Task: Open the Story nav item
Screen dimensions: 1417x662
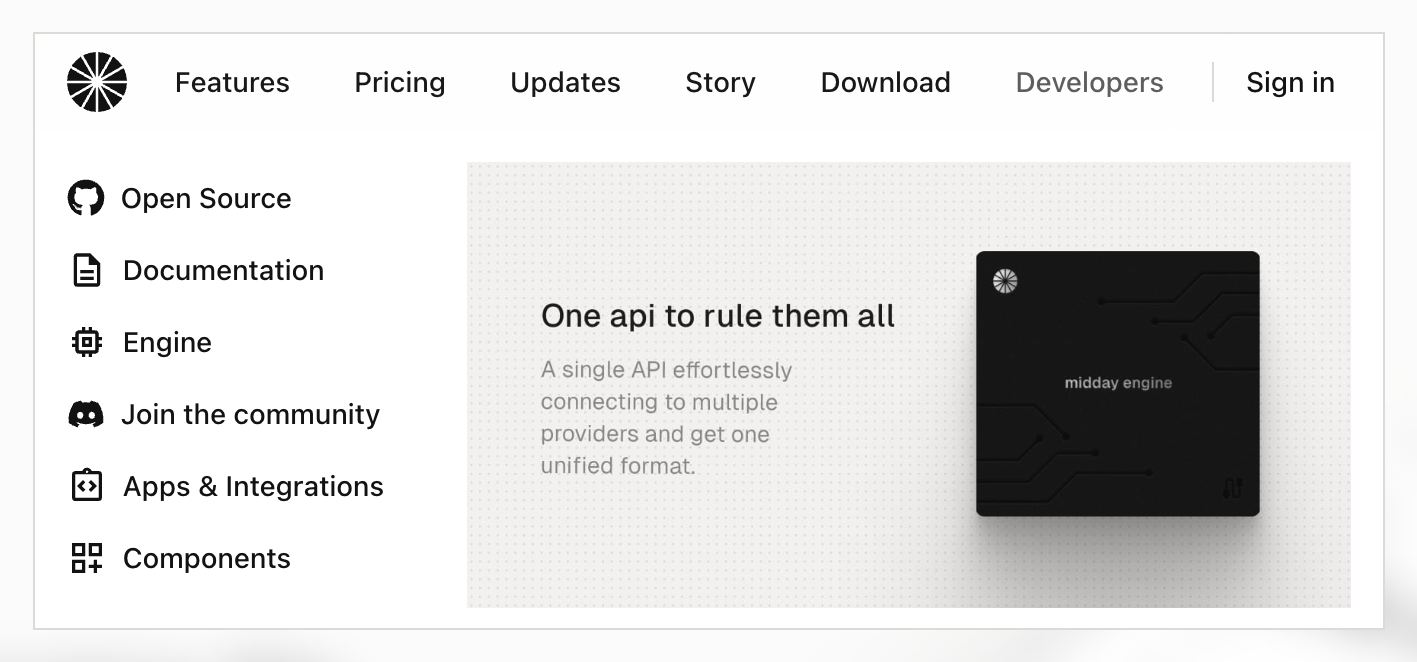Action: click(720, 82)
